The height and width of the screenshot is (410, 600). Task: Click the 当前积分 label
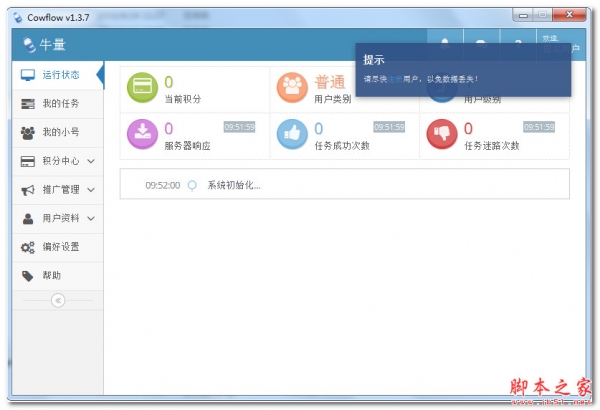pyautogui.click(x=183, y=99)
